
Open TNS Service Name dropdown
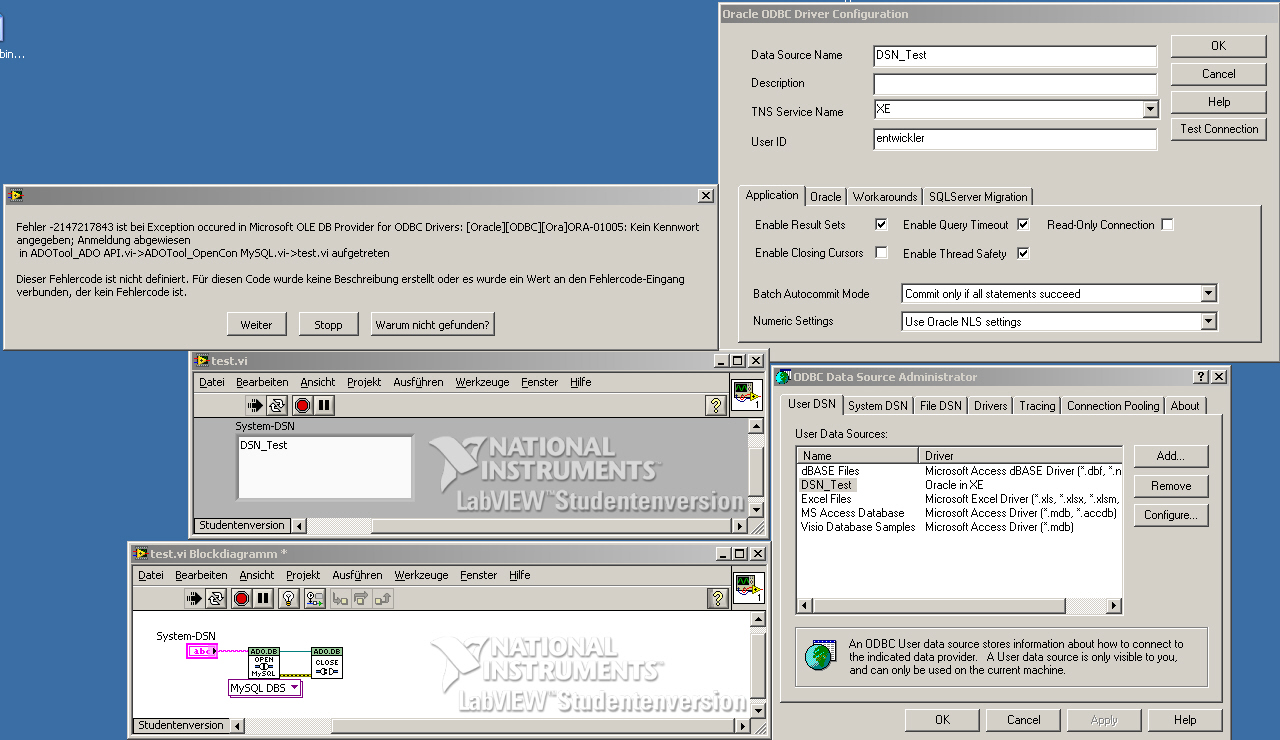click(x=1150, y=109)
